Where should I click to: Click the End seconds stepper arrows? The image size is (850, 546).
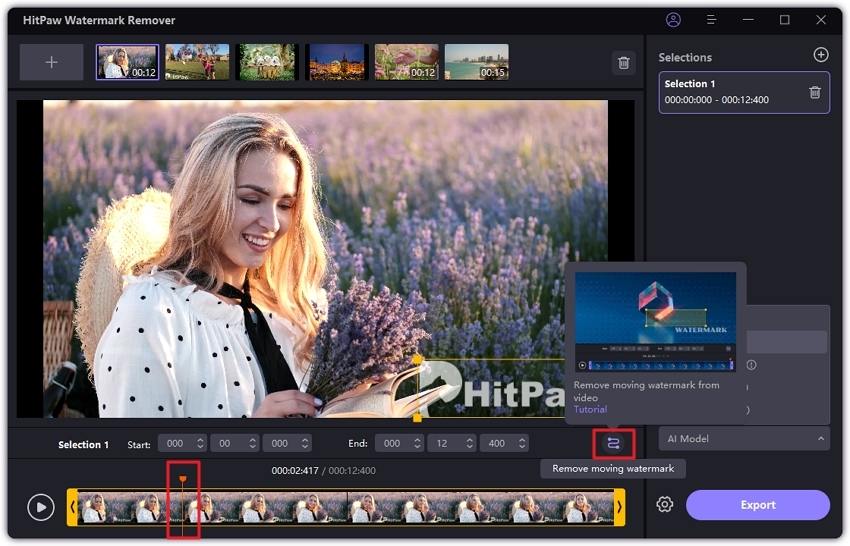468,443
